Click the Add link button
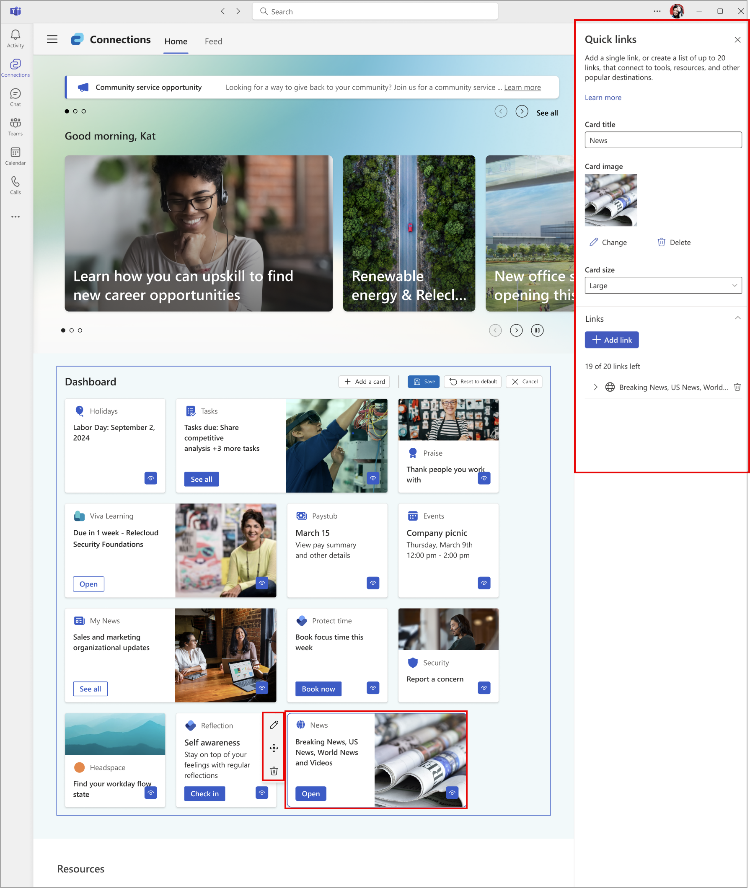750x888 pixels. pos(612,340)
